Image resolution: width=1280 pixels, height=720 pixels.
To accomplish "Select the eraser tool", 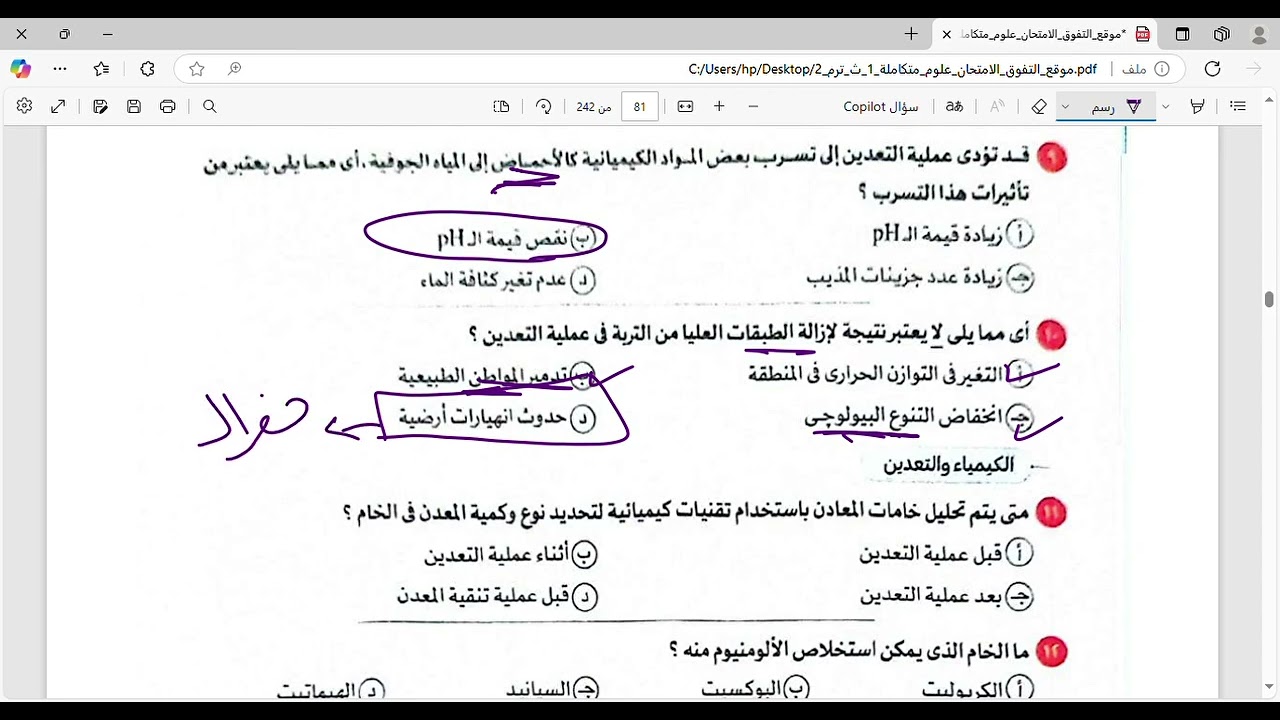I will click(1039, 106).
